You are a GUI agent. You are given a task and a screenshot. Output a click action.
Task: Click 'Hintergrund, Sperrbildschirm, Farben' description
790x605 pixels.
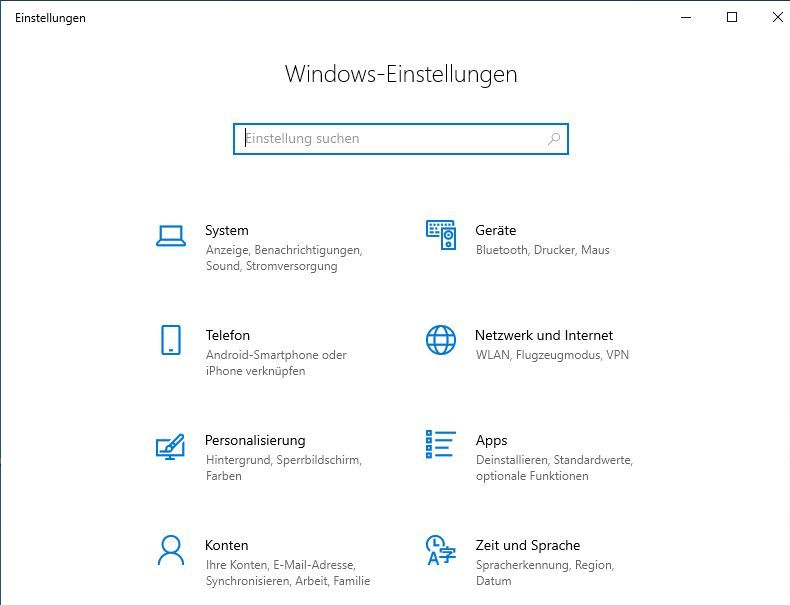(284, 468)
